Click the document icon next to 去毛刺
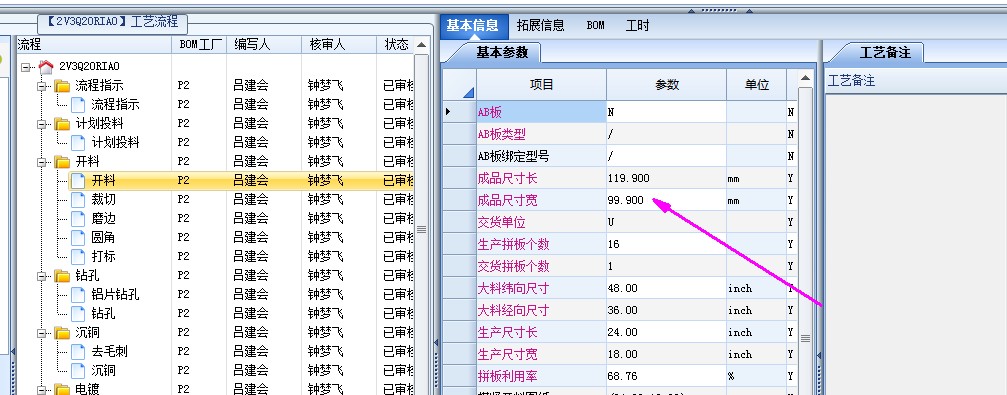Image resolution: width=1007 pixels, height=395 pixels. tap(78, 351)
